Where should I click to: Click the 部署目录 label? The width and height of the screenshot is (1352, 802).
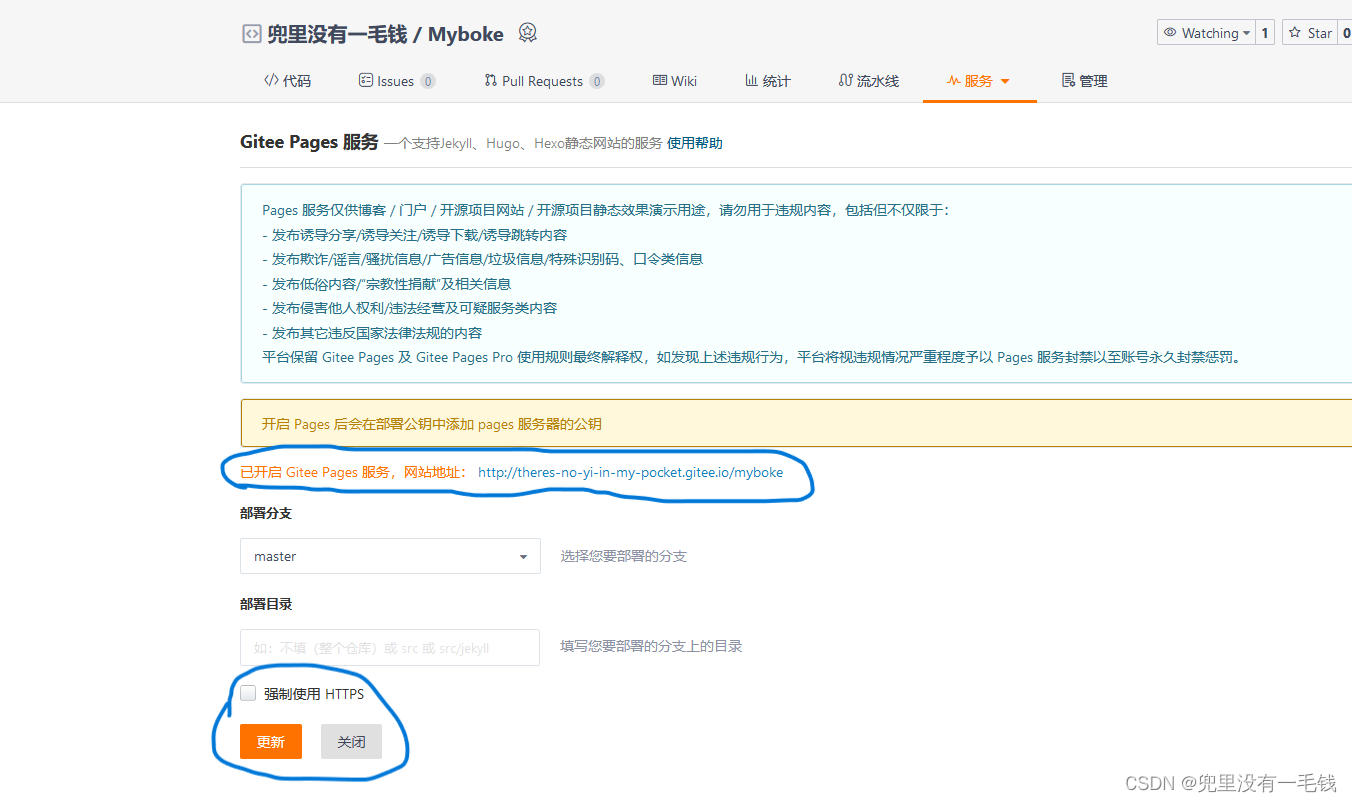tap(266, 604)
